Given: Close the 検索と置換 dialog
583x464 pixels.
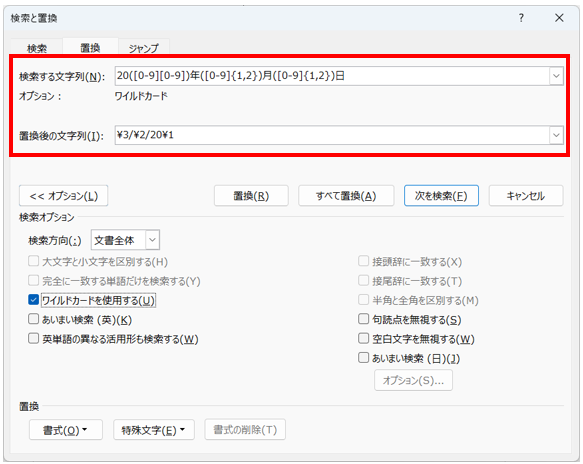Looking at the screenshot, I should 559,18.
